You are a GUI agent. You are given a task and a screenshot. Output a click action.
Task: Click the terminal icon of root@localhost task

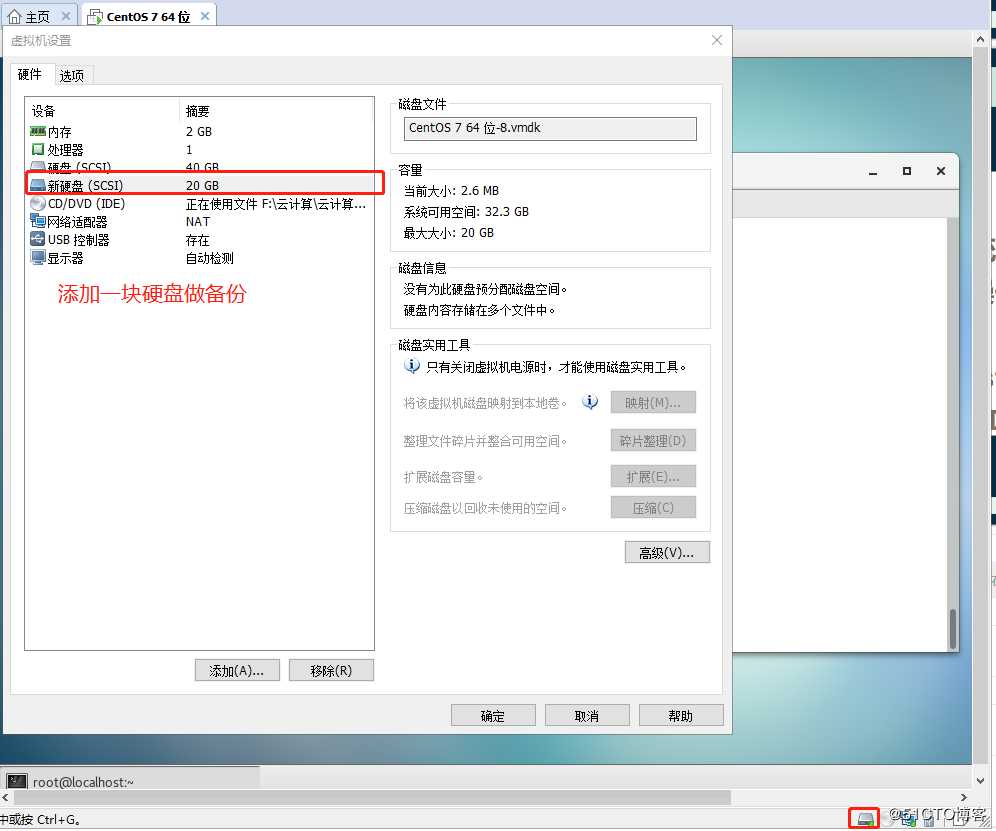tap(17, 781)
